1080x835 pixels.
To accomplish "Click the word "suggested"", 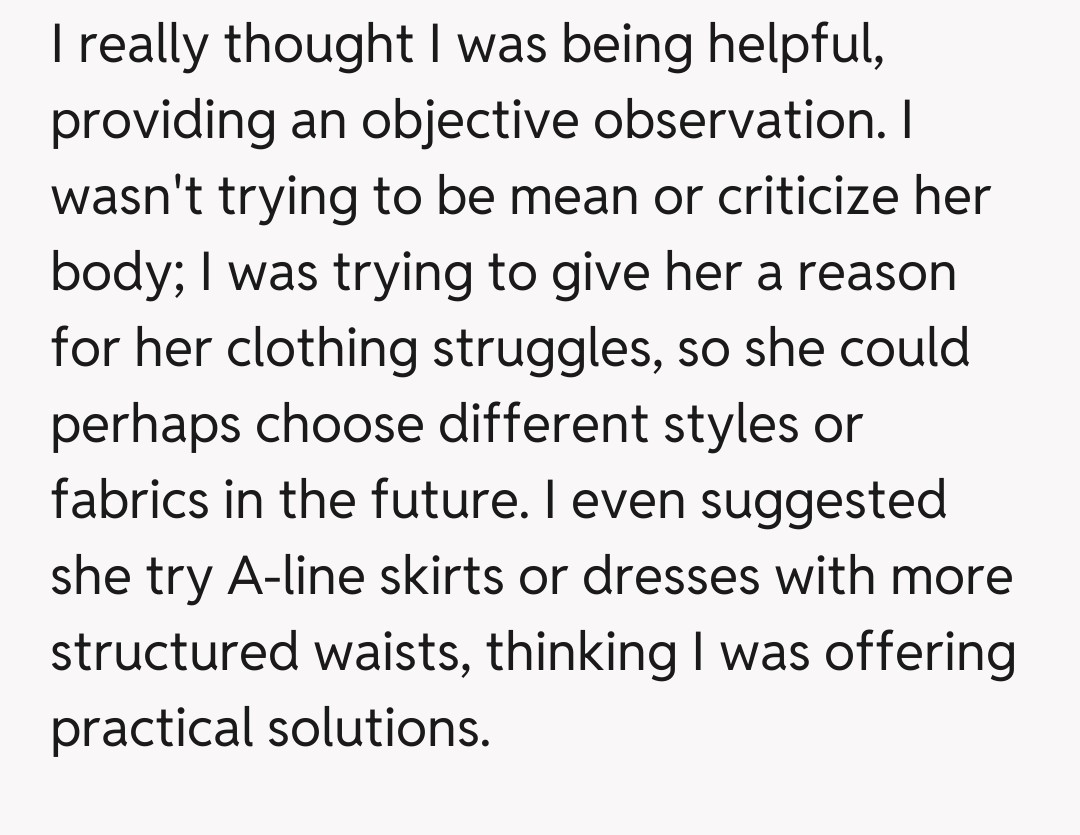I will [822, 500].
